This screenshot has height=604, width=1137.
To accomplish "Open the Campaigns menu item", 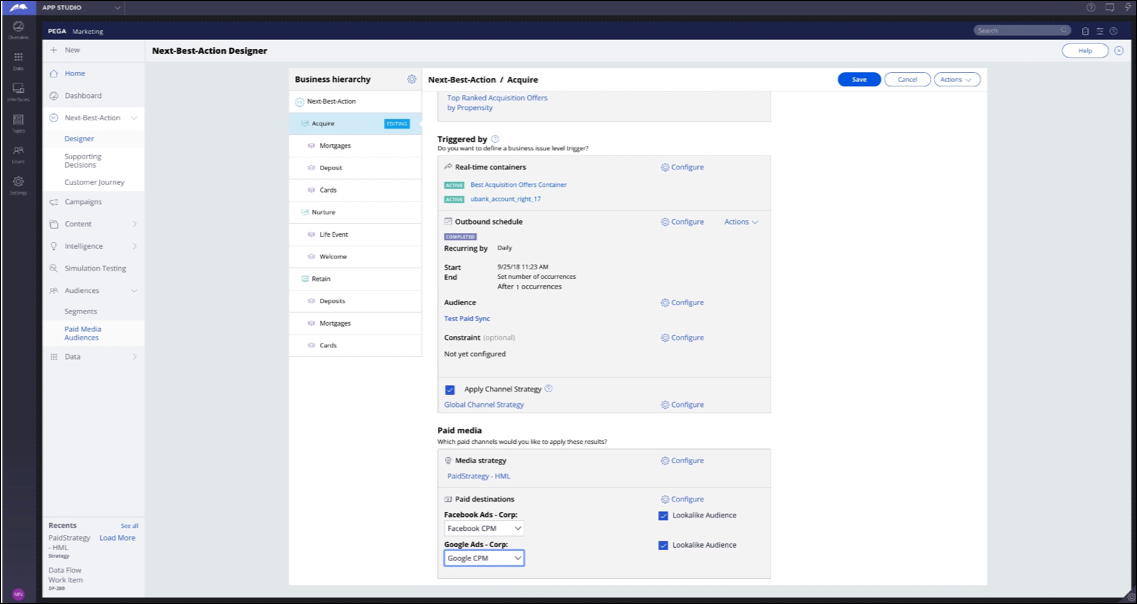I will tap(83, 202).
